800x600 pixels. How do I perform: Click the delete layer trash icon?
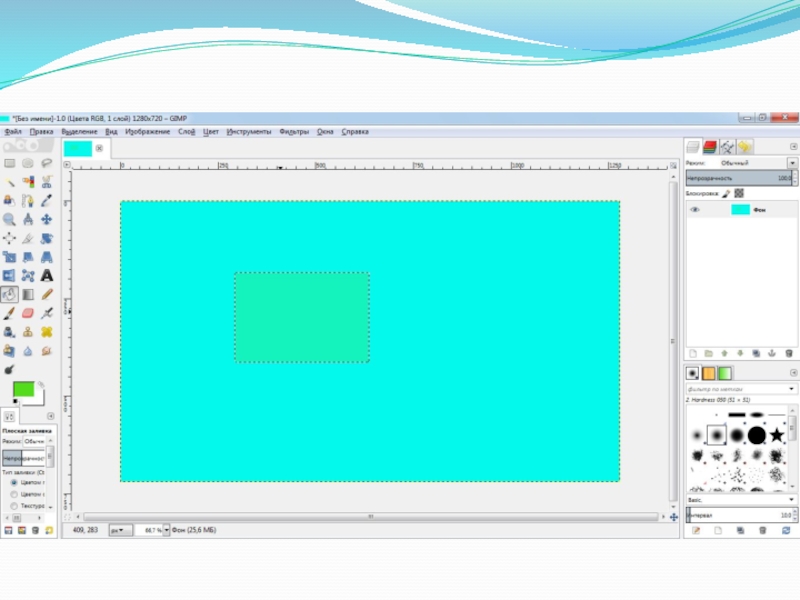[x=789, y=353]
